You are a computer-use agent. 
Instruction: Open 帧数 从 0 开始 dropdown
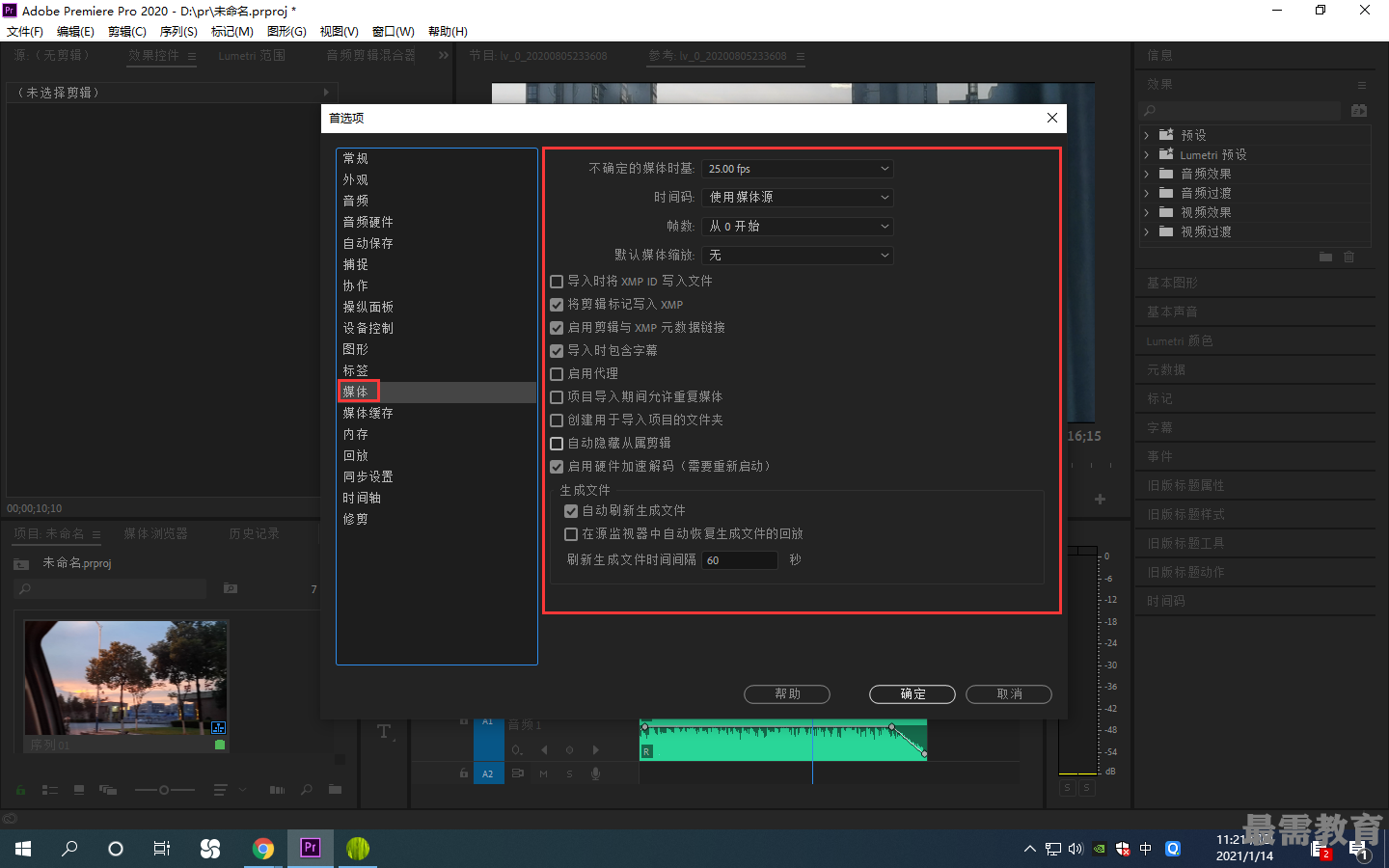(798, 227)
